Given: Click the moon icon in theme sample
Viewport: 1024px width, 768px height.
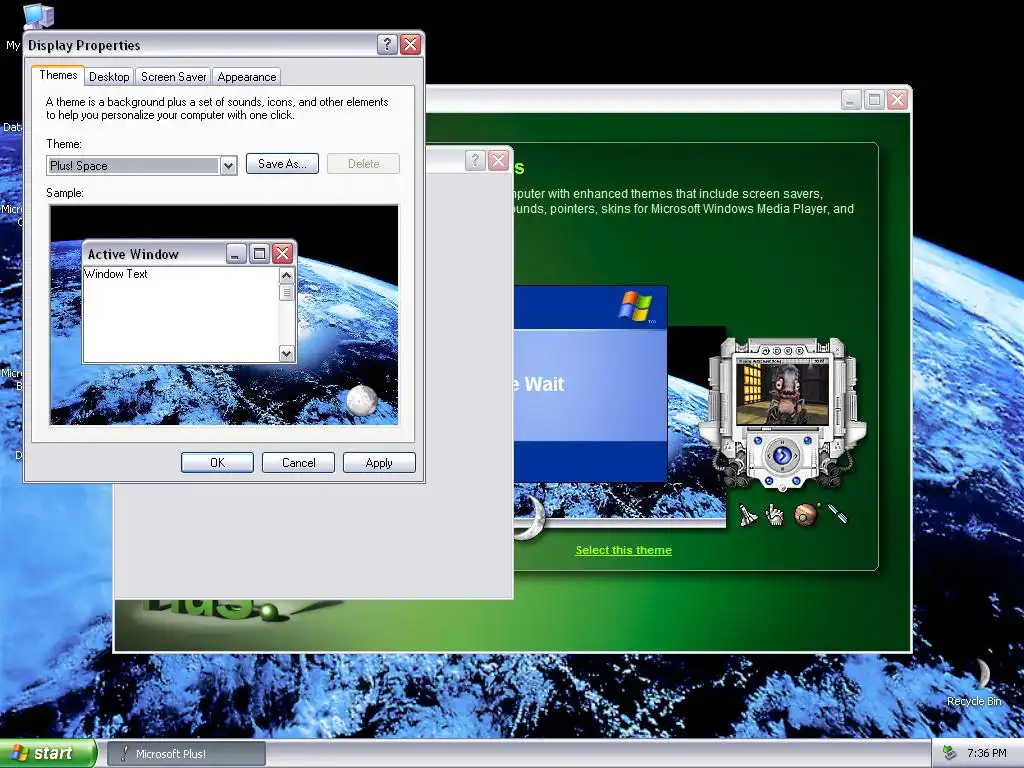Looking at the screenshot, I should point(361,400).
